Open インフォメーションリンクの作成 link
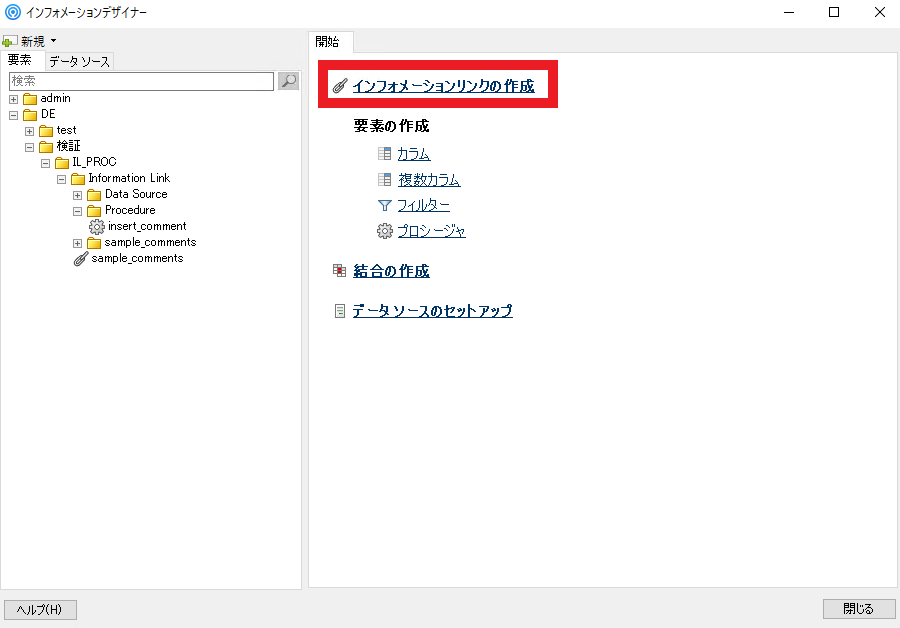The image size is (900, 628). tap(443, 86)
